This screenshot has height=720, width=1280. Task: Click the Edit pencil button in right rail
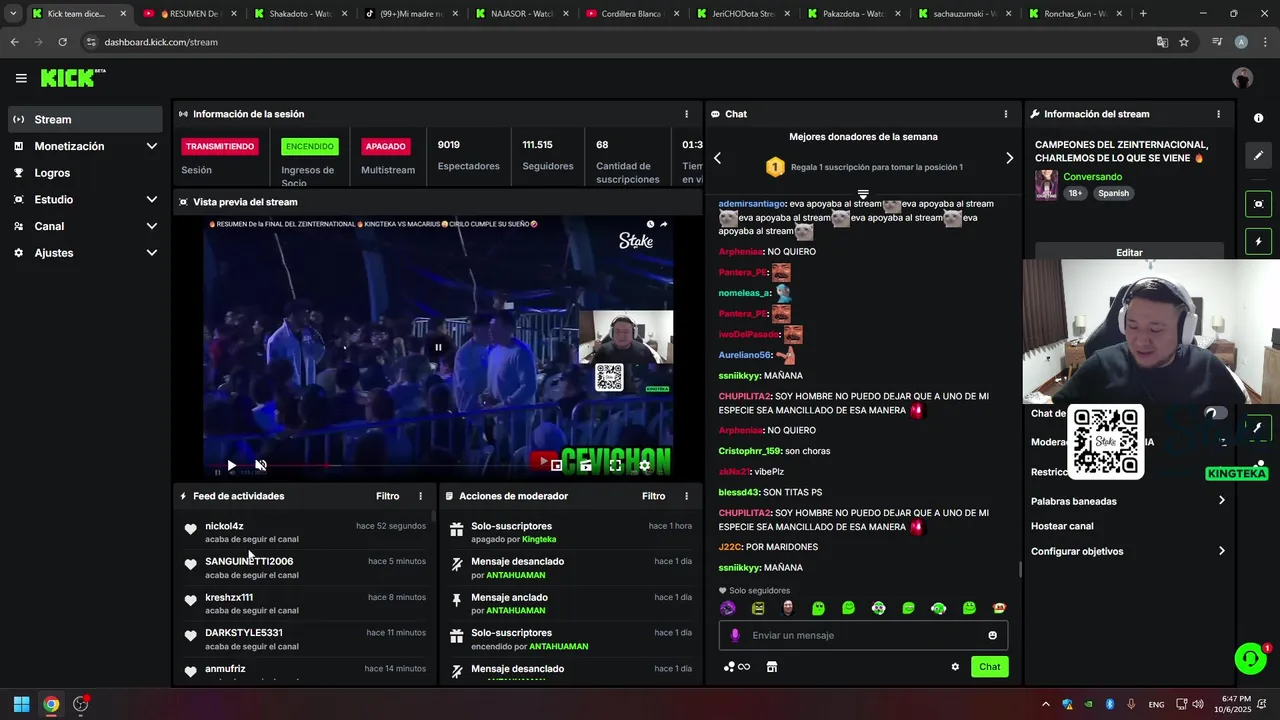pos(1258,156)
